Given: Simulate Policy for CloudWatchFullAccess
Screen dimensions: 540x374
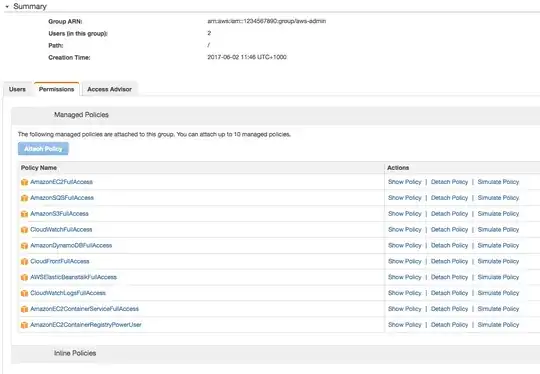Looking at the screenshot, I should point(498,229).
